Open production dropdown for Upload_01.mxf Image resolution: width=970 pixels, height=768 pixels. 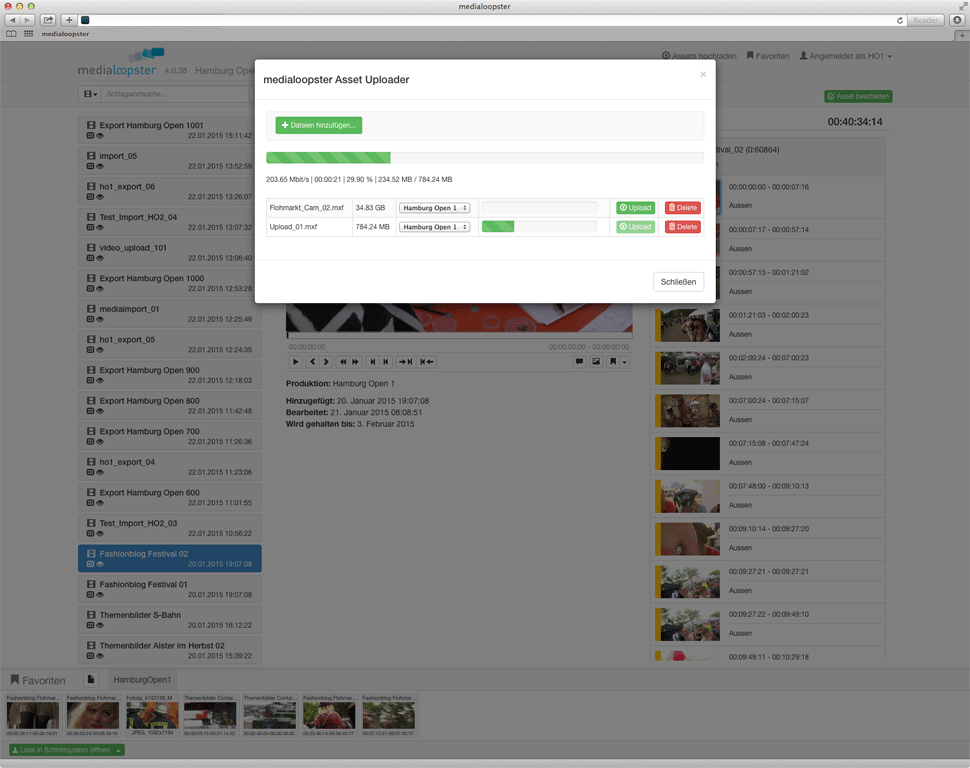click(434, 227)
